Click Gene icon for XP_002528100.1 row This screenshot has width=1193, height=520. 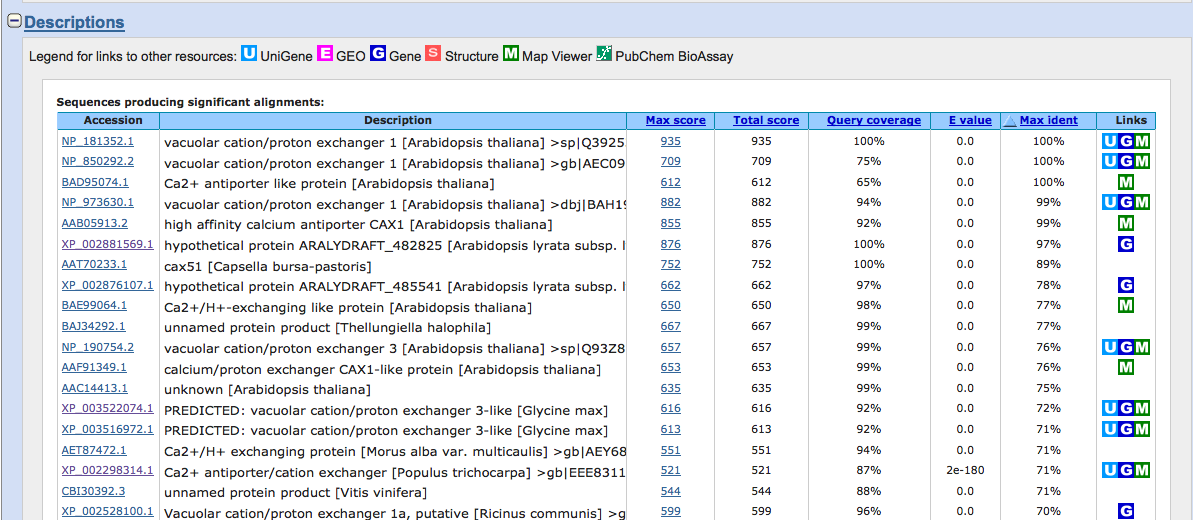(x=1126, y=512)
